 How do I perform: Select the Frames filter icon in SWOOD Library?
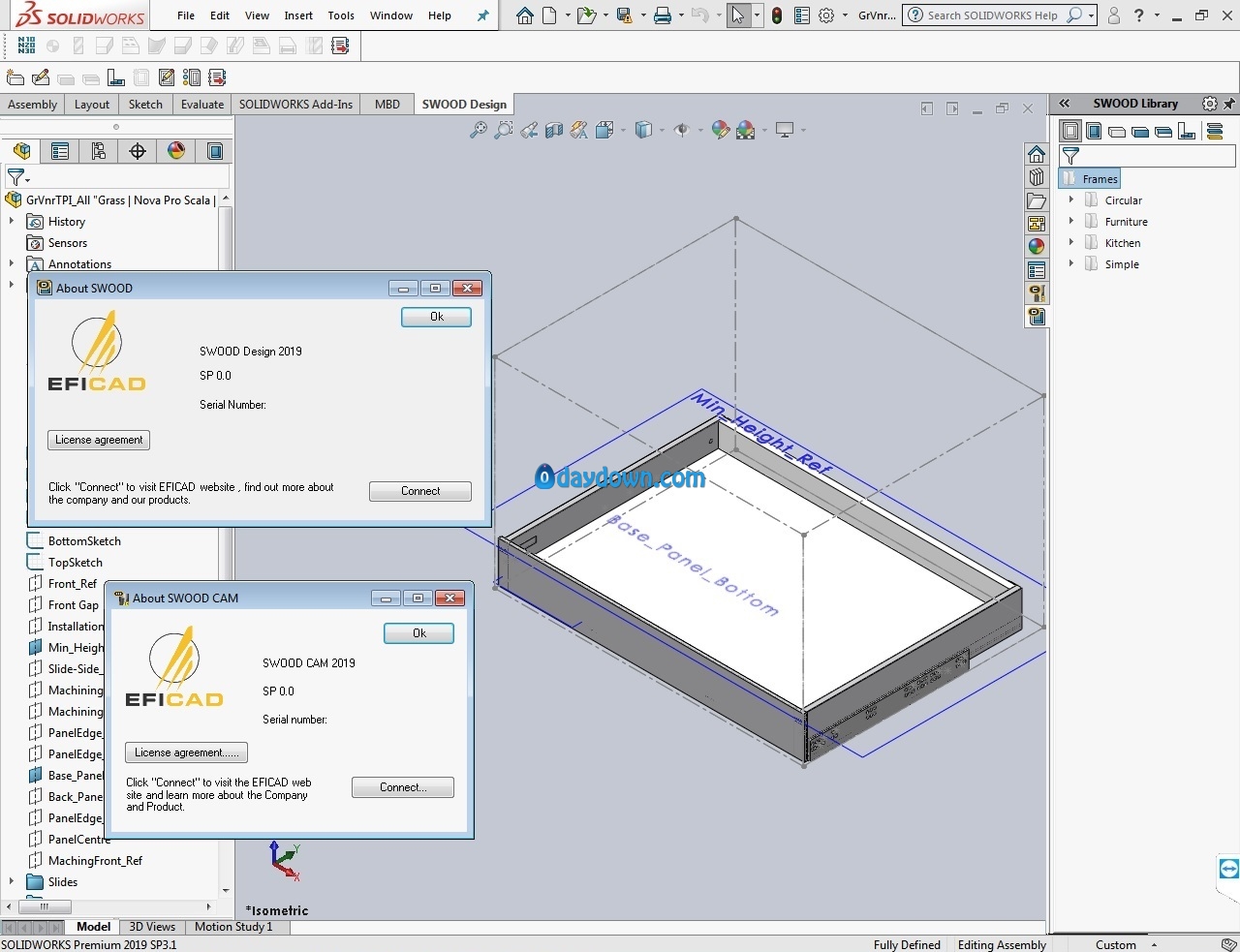[x=1070, y=131]
